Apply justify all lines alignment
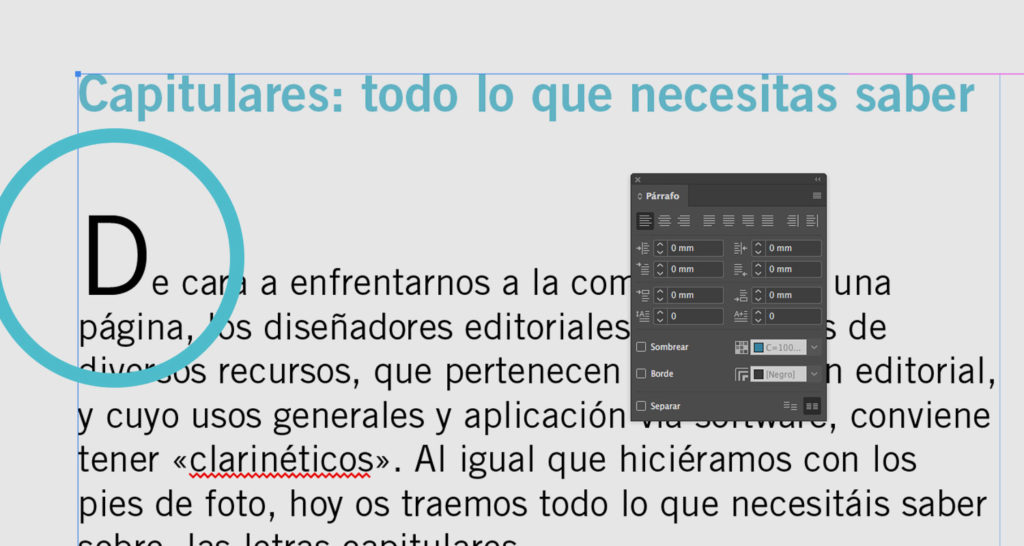Screen dimensions: 1024x546 (x=767, y=221)
